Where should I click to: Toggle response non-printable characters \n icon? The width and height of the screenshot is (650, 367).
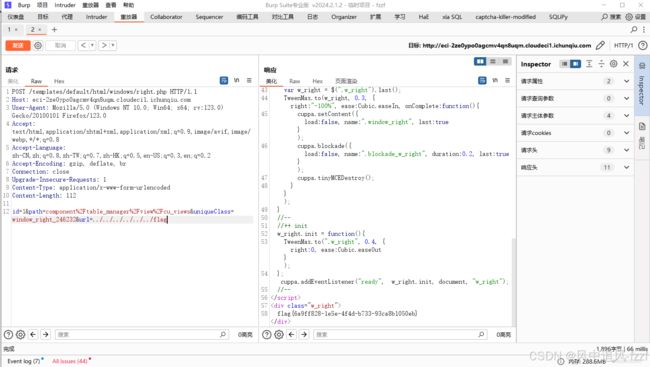pyautogui.click(x=495, y=80)
